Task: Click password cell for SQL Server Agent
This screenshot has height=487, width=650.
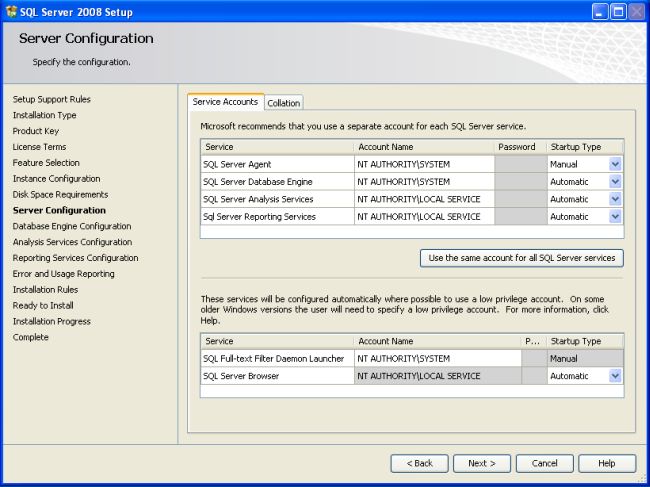Action: [x=521, y=164]
